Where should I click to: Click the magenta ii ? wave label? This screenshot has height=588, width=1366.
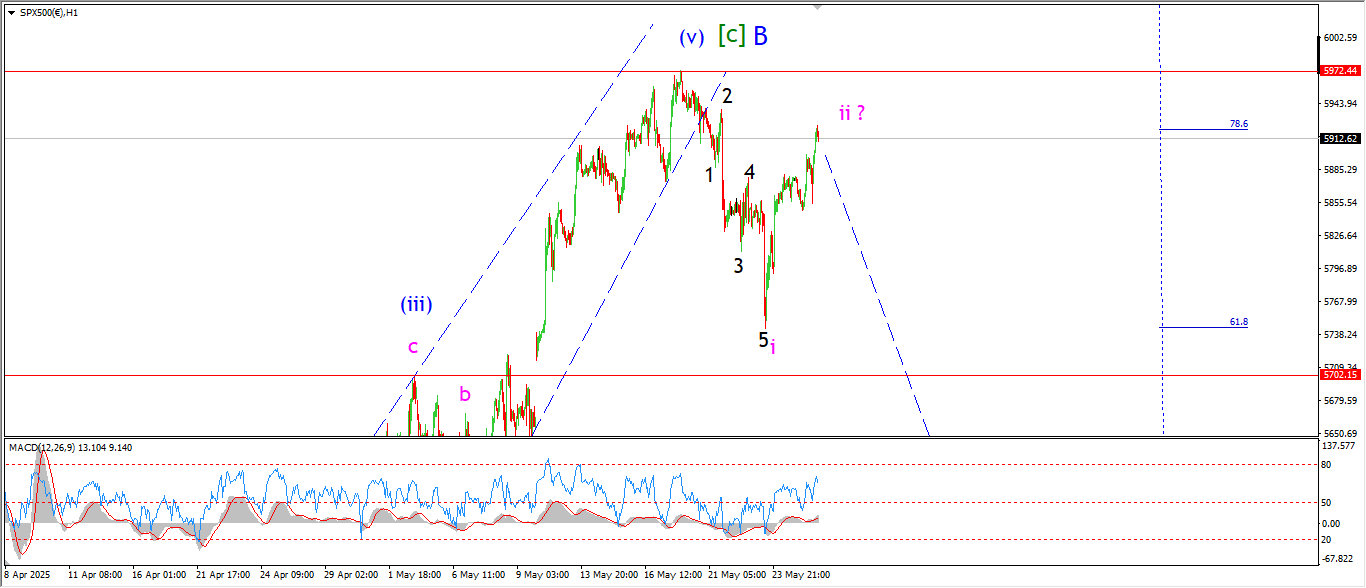(851, 113)
